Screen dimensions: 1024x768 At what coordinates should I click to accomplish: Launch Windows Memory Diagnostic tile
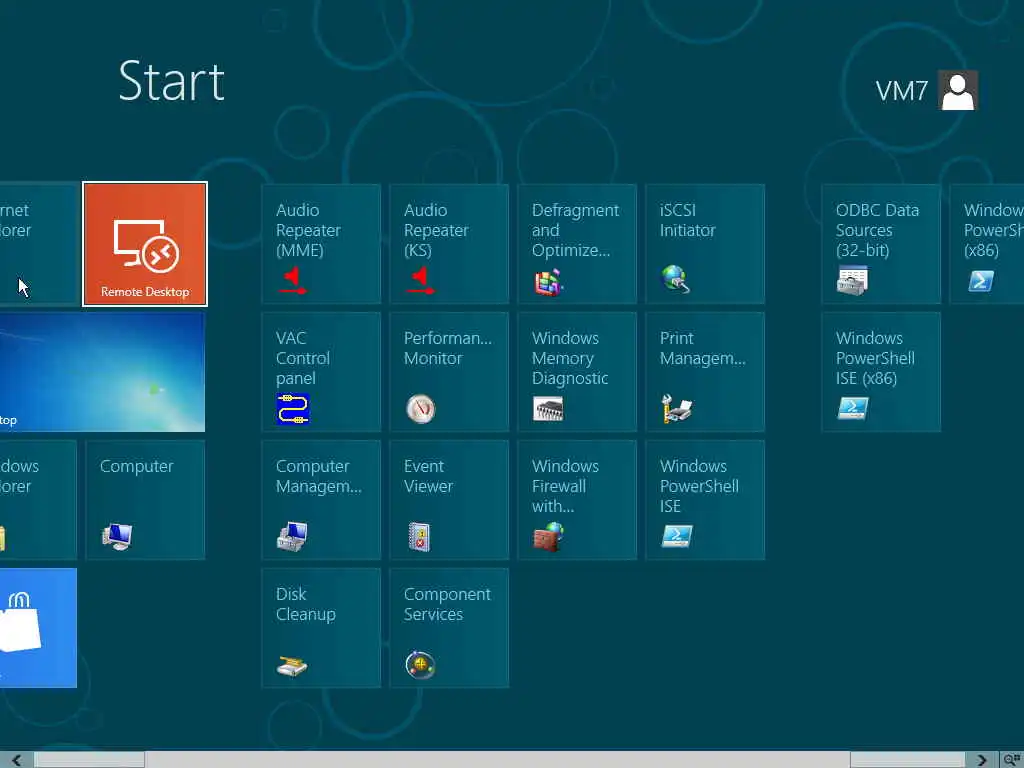[x=577, y=372]
